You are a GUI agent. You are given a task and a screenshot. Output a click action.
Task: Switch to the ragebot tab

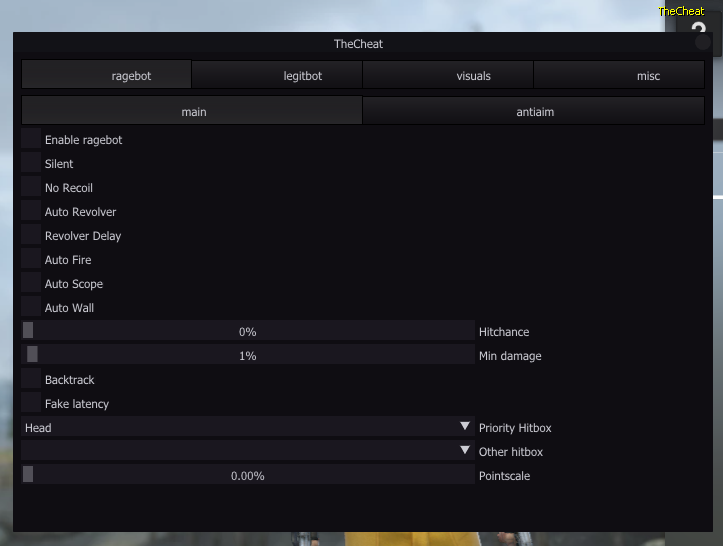[107, 75]
